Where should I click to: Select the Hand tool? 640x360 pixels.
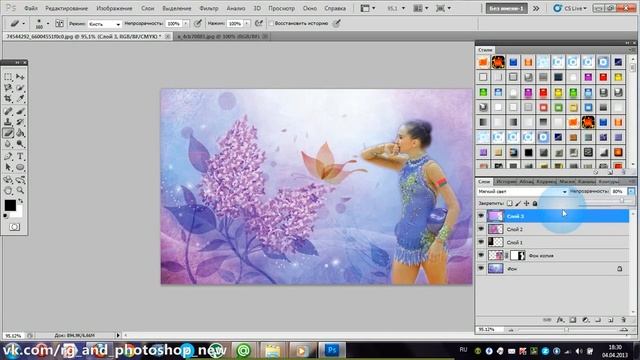pyautogui.click(x=8, y=191)
